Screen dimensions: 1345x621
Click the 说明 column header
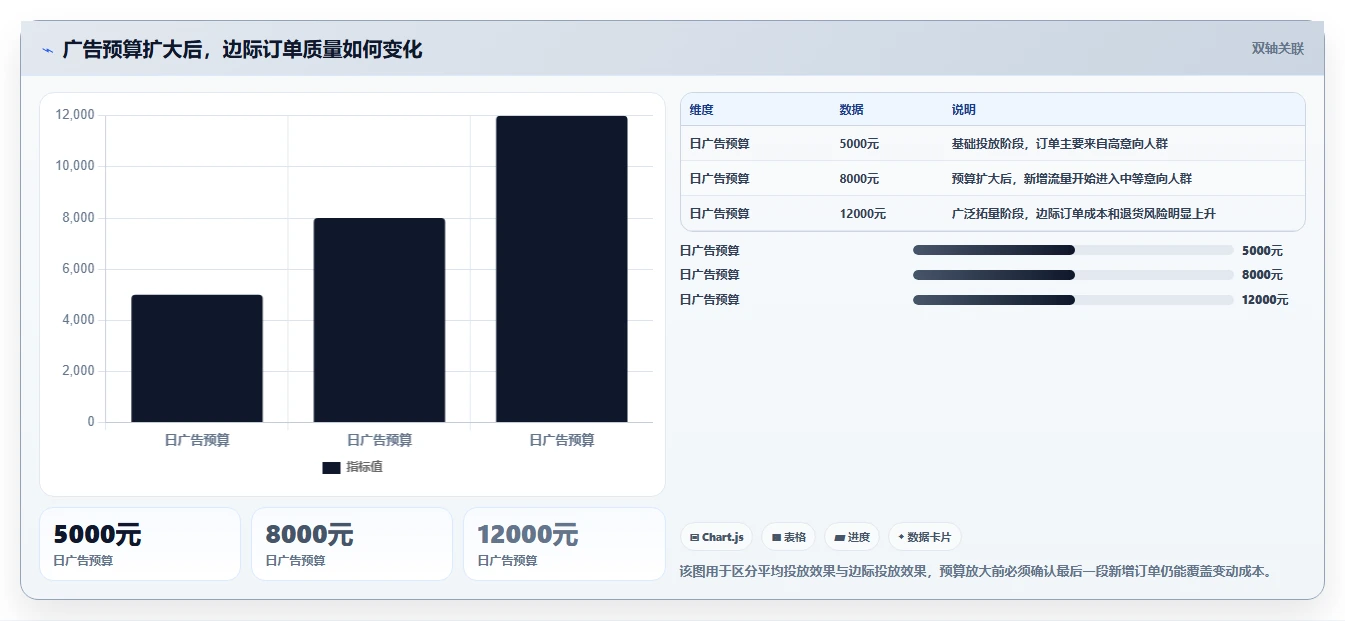tap(964, 110)
